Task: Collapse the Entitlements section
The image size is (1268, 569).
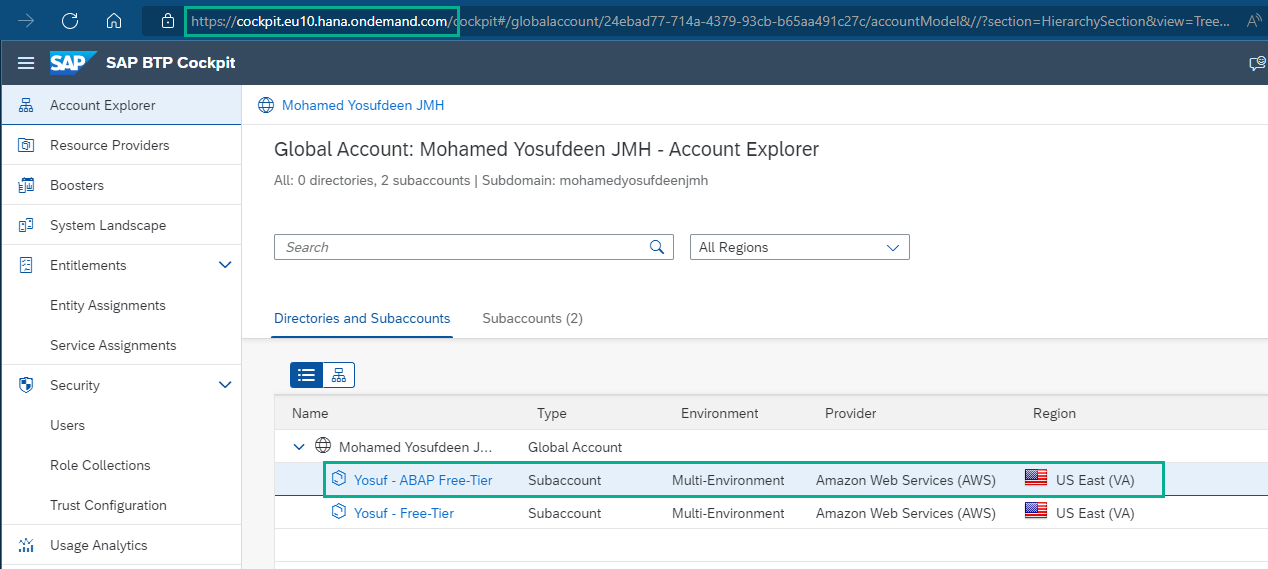Action: [225, 265]
